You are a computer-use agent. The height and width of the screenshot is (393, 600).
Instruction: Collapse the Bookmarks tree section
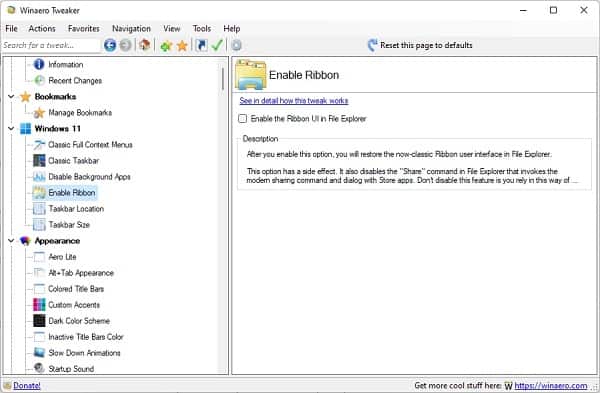[11, 96]
